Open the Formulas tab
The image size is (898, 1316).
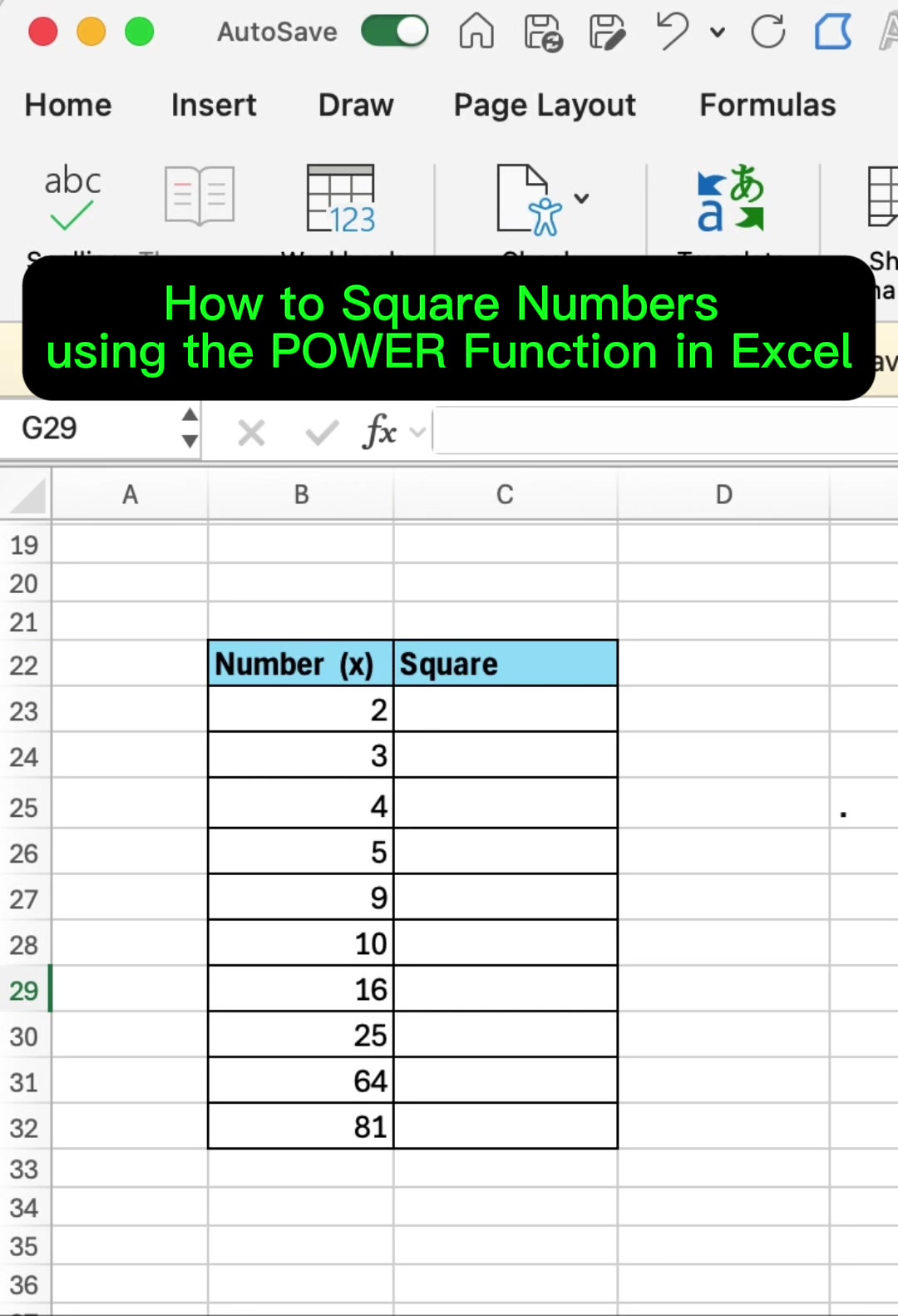point(767,105)
